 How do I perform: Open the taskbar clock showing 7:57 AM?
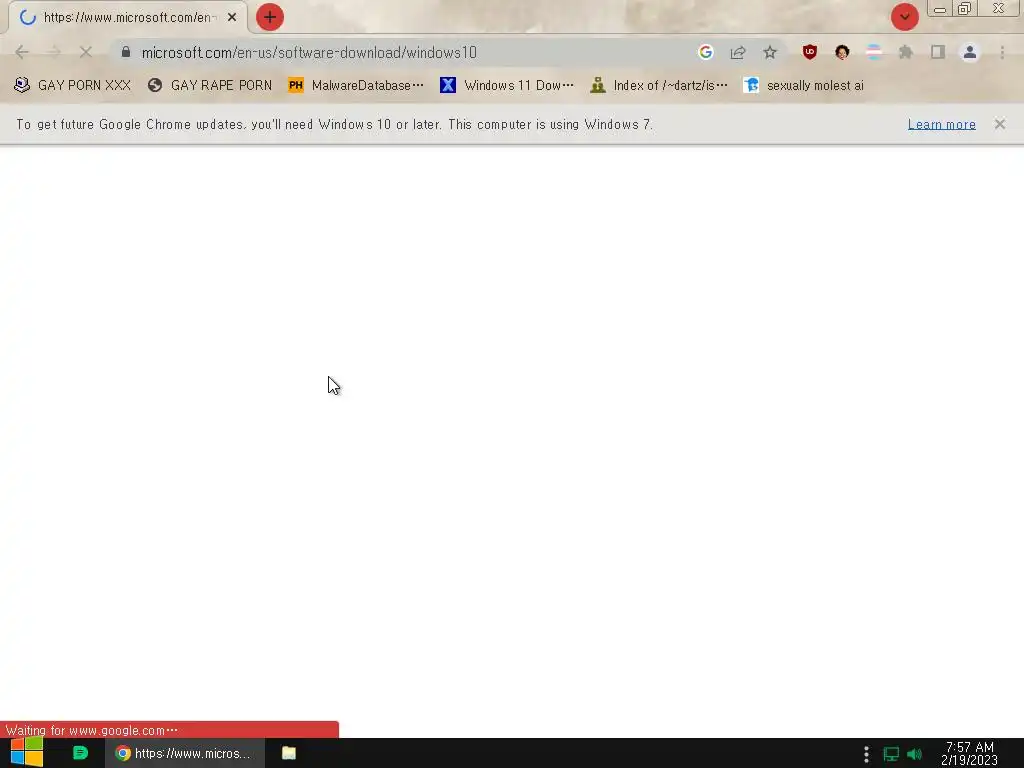970,754
